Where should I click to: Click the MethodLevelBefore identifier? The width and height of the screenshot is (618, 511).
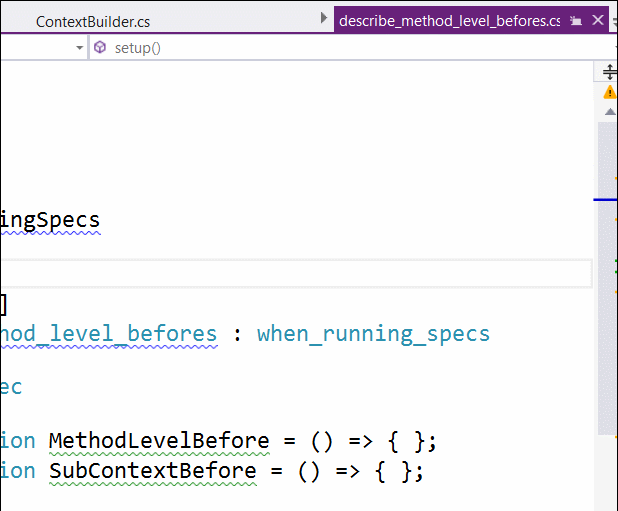tap(159, 440)
